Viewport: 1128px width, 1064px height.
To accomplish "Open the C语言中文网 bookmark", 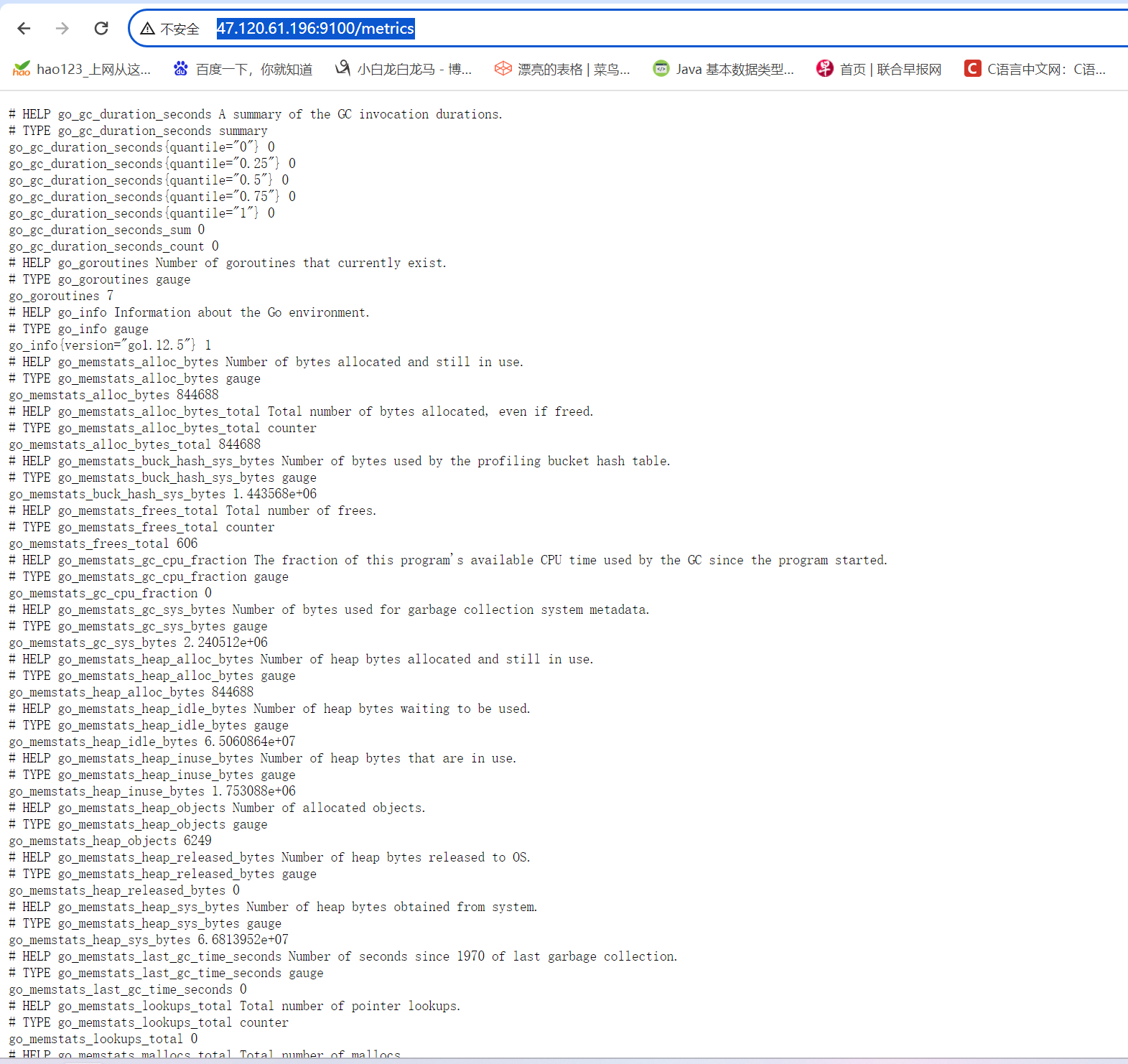I will pyautogui.click(x=1035, y=69).
